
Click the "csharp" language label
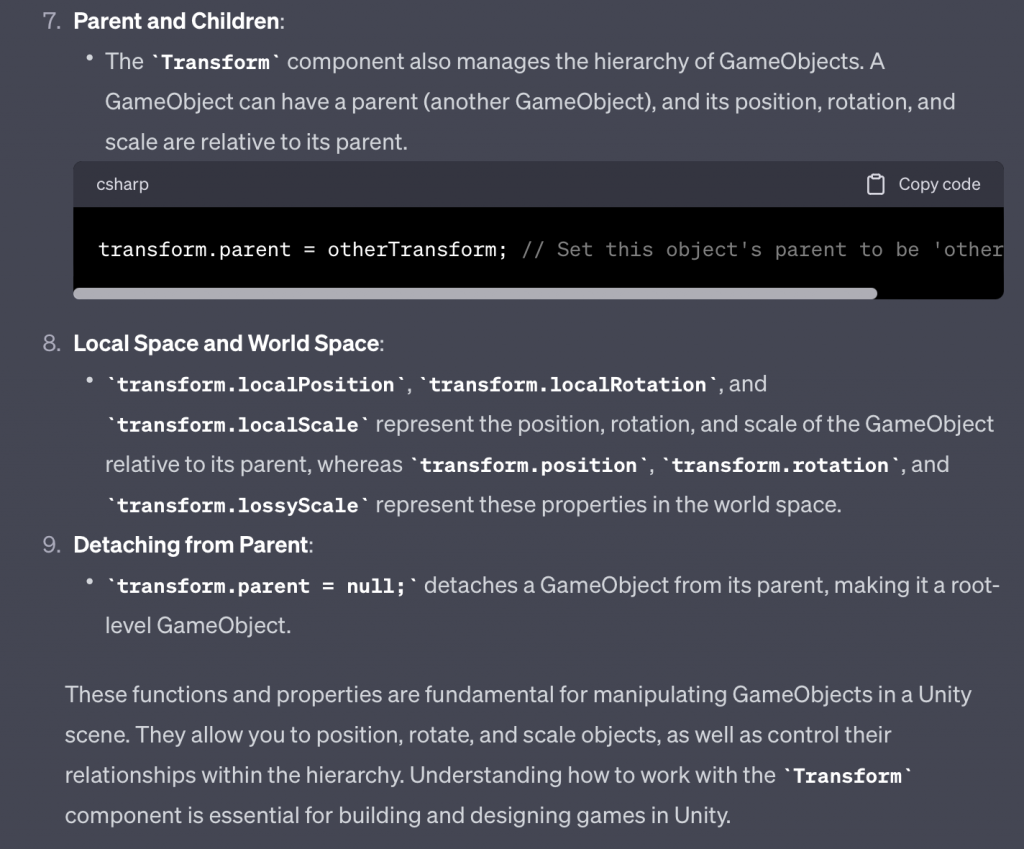coord(123,184)
